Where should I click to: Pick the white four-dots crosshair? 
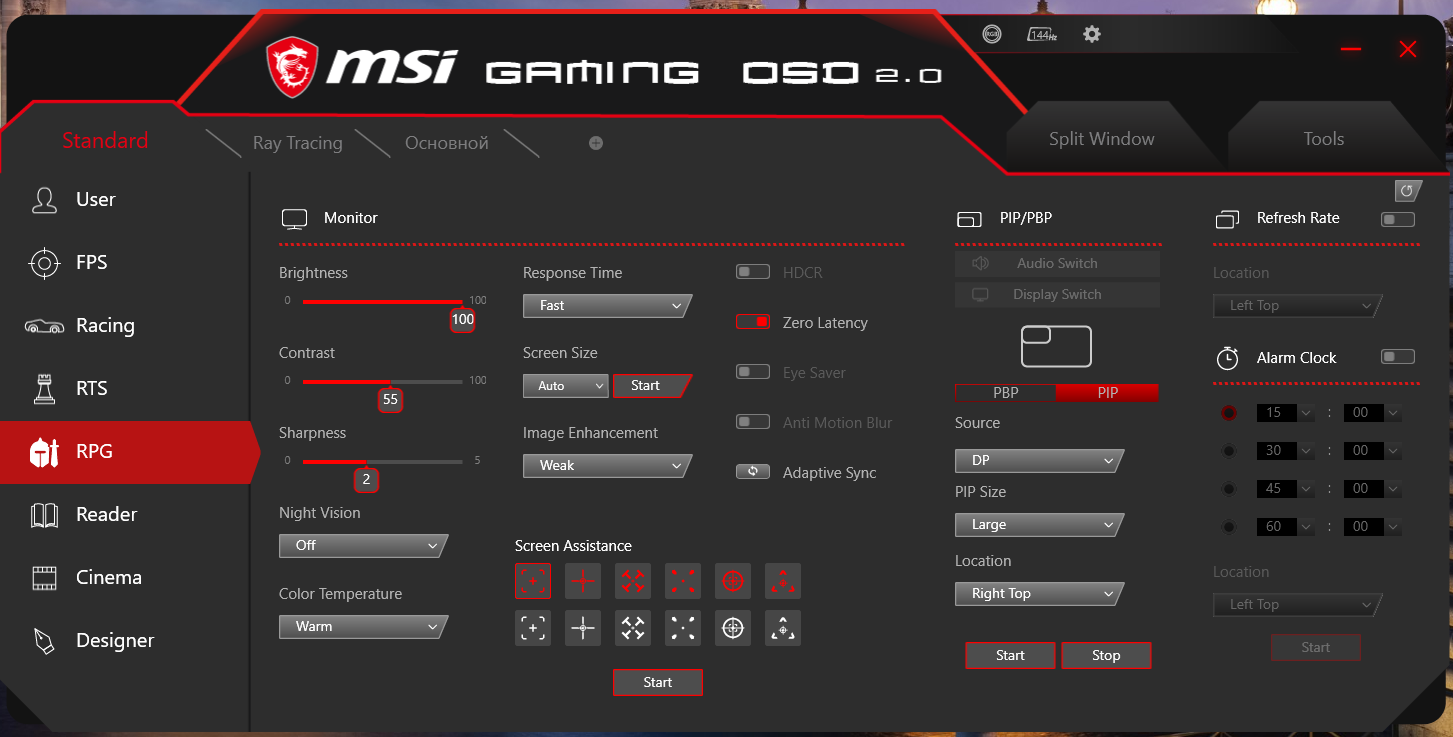(x=683, y=628)
